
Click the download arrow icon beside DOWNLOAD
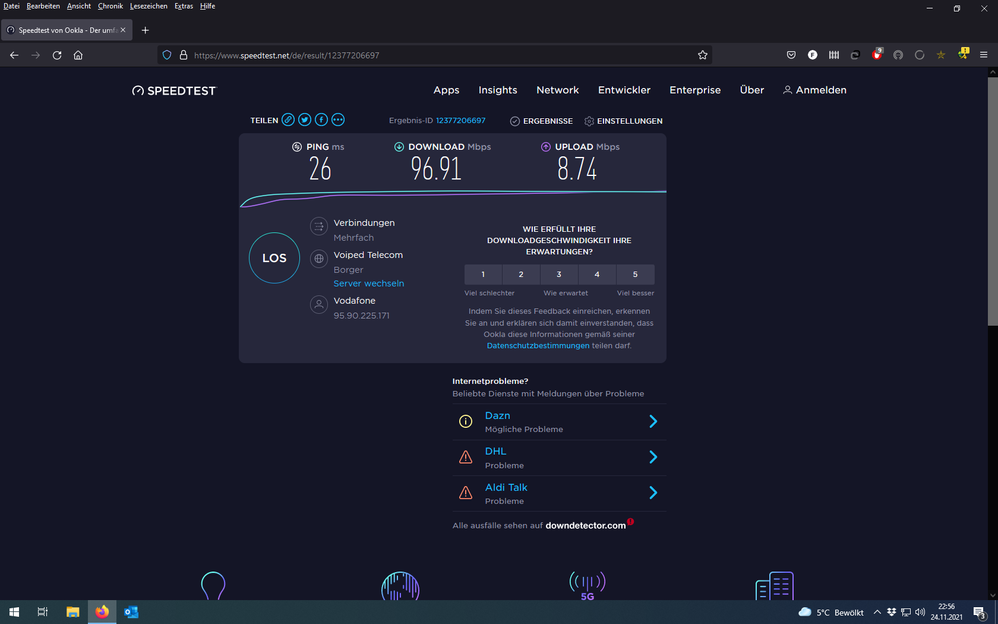coord(399,147)
